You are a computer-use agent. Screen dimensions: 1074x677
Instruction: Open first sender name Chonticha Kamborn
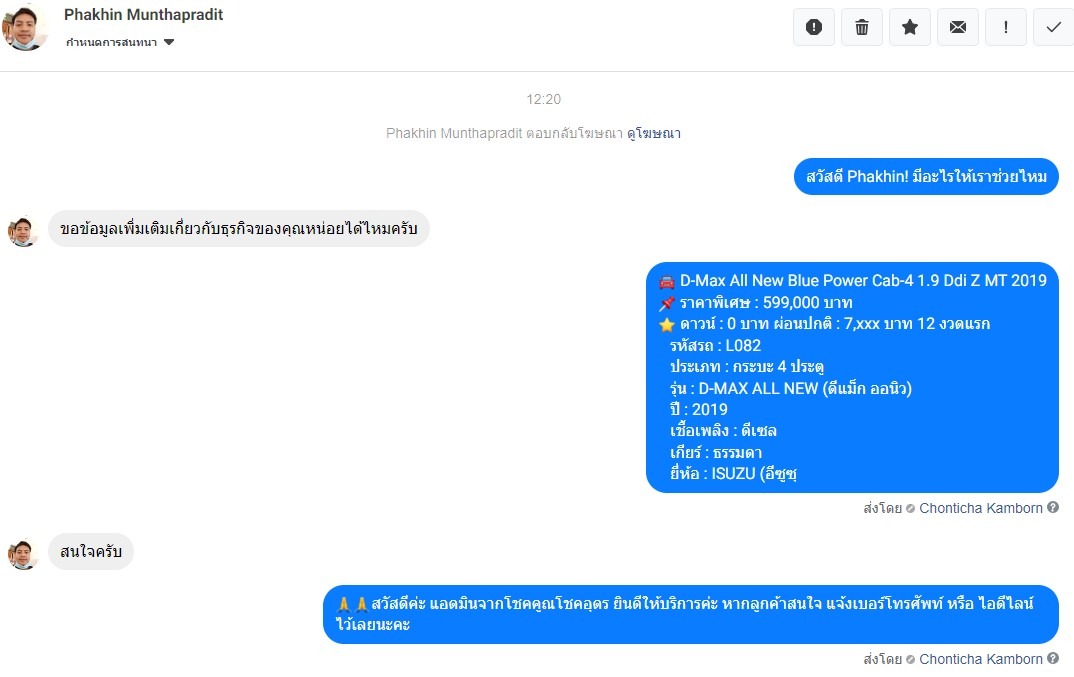(x=980, y=508)
